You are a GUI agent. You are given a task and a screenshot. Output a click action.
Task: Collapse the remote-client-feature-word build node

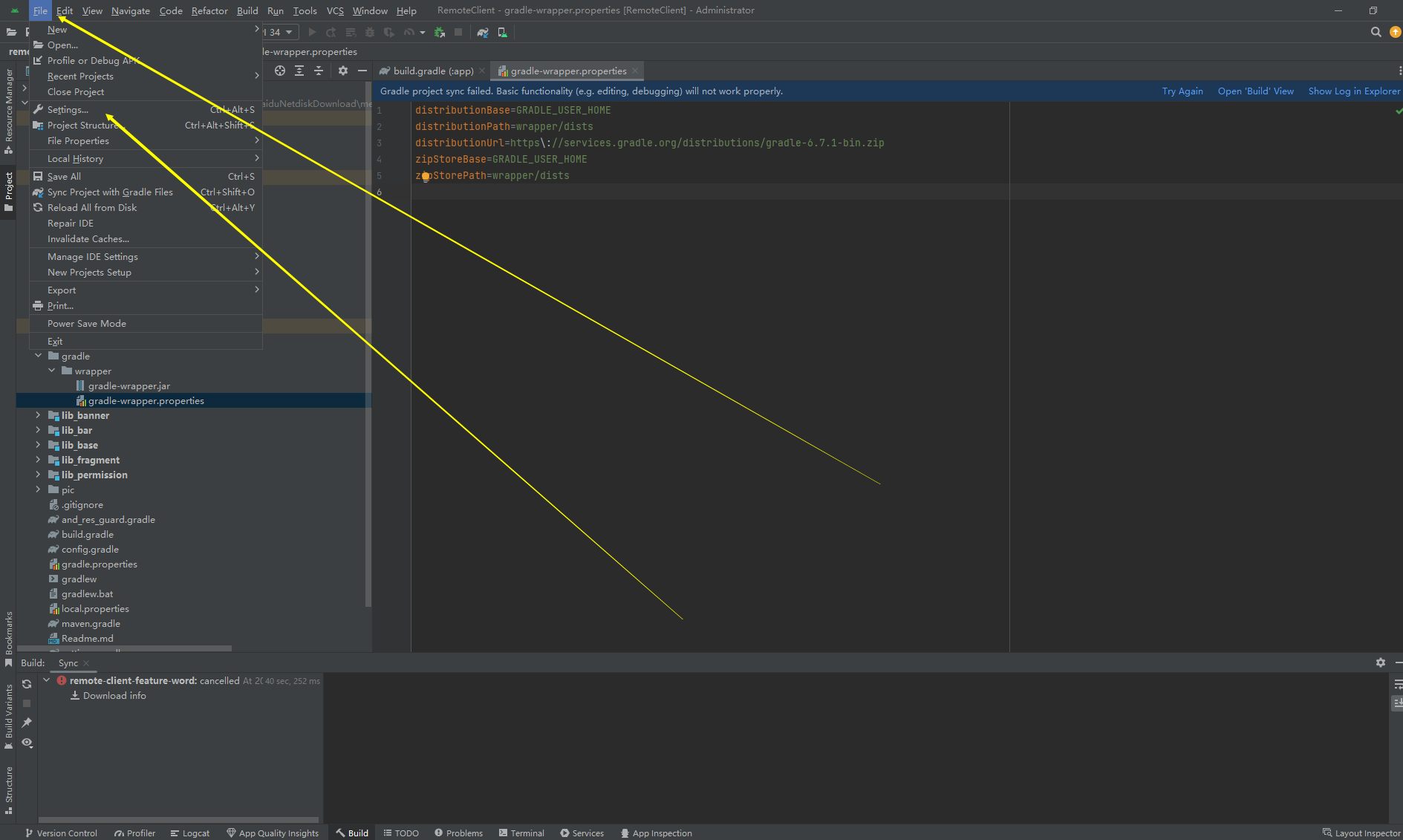pyautogui.click(x=47, y=680)
